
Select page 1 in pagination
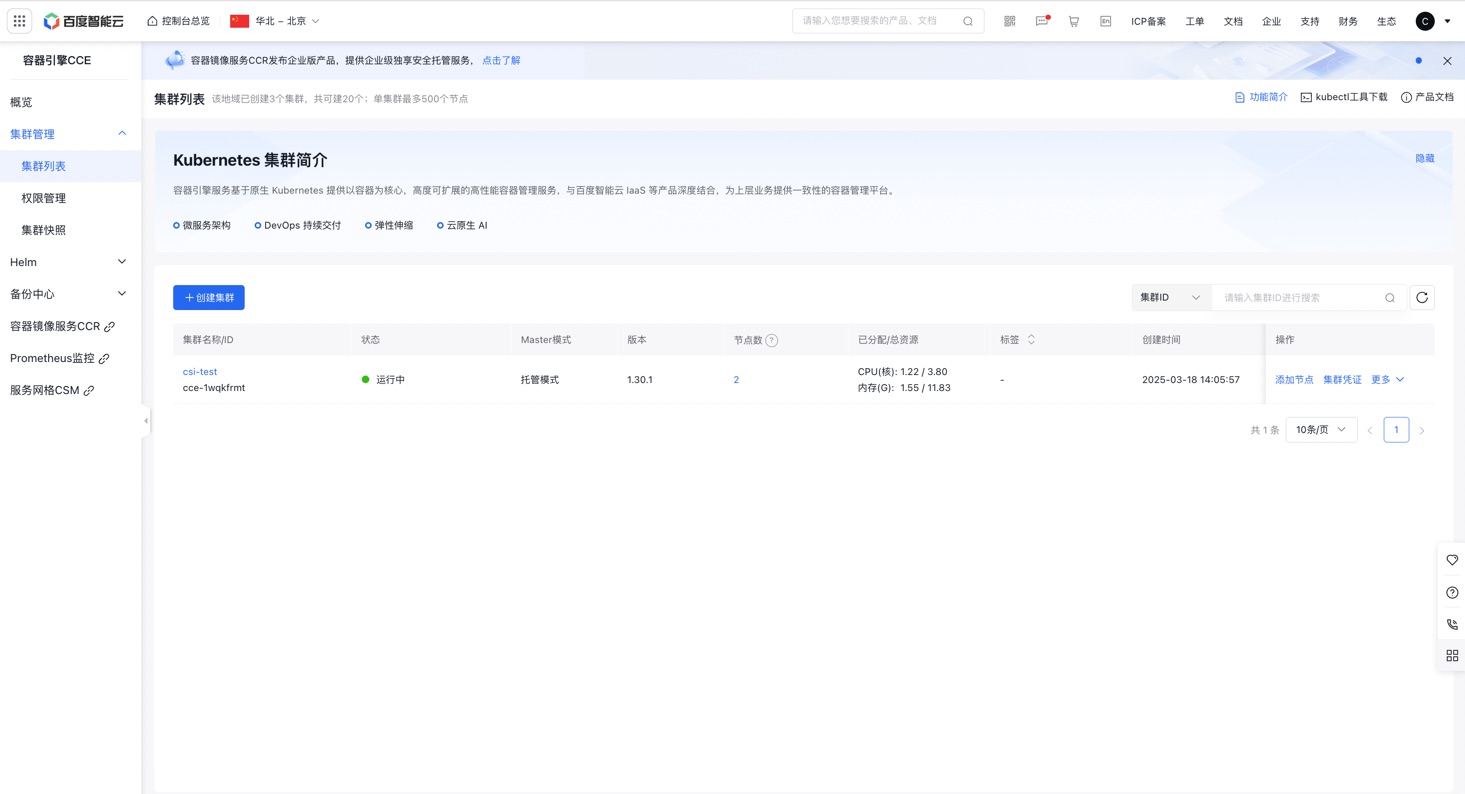click(x=1396, y=430)
